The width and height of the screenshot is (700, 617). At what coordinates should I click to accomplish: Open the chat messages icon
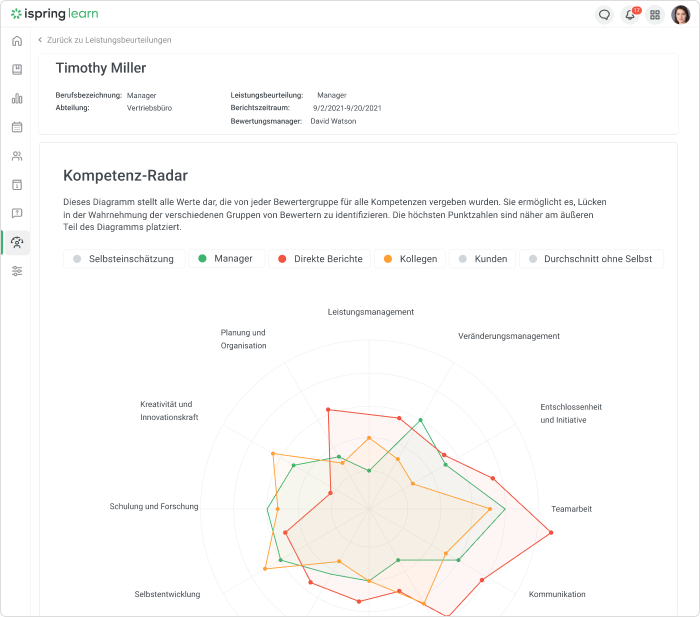[604, 15]
